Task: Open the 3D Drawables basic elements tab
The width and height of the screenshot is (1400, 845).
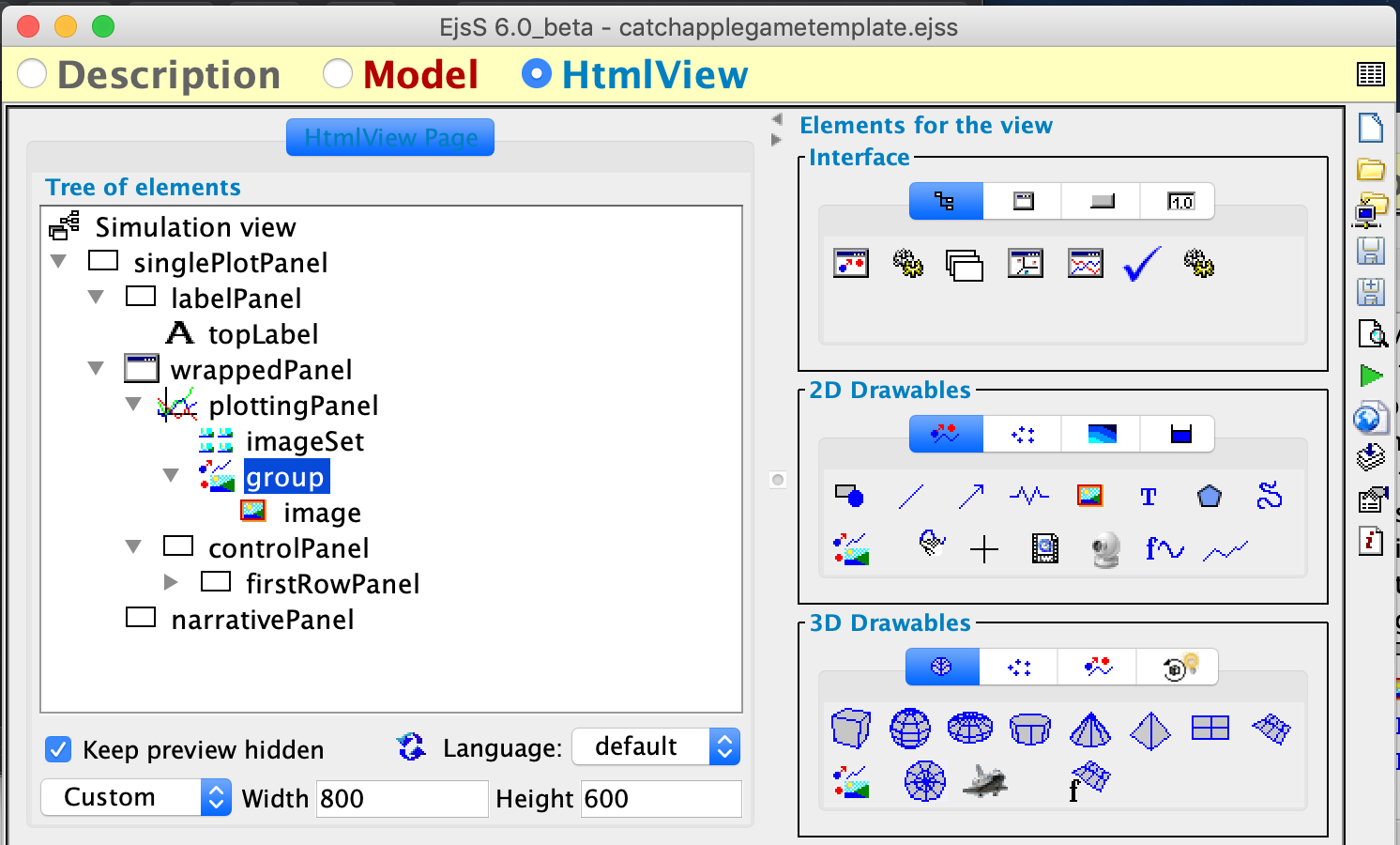Action: [942, 667]
